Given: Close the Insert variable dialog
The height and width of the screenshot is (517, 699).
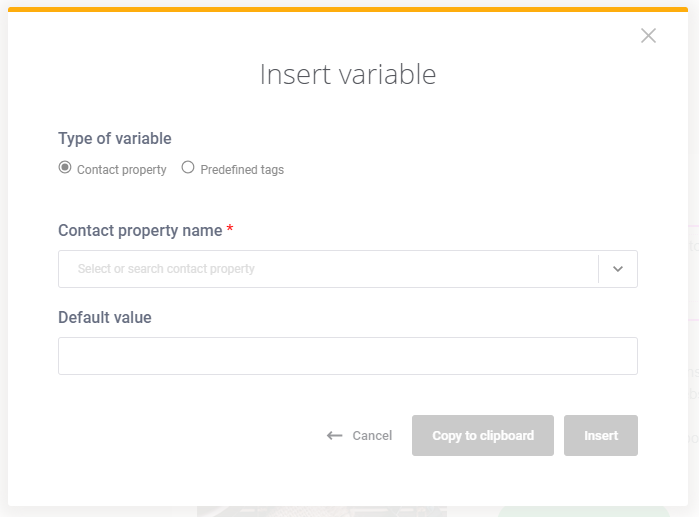Looking at the screenshot, I should click(x=648, y=36).
